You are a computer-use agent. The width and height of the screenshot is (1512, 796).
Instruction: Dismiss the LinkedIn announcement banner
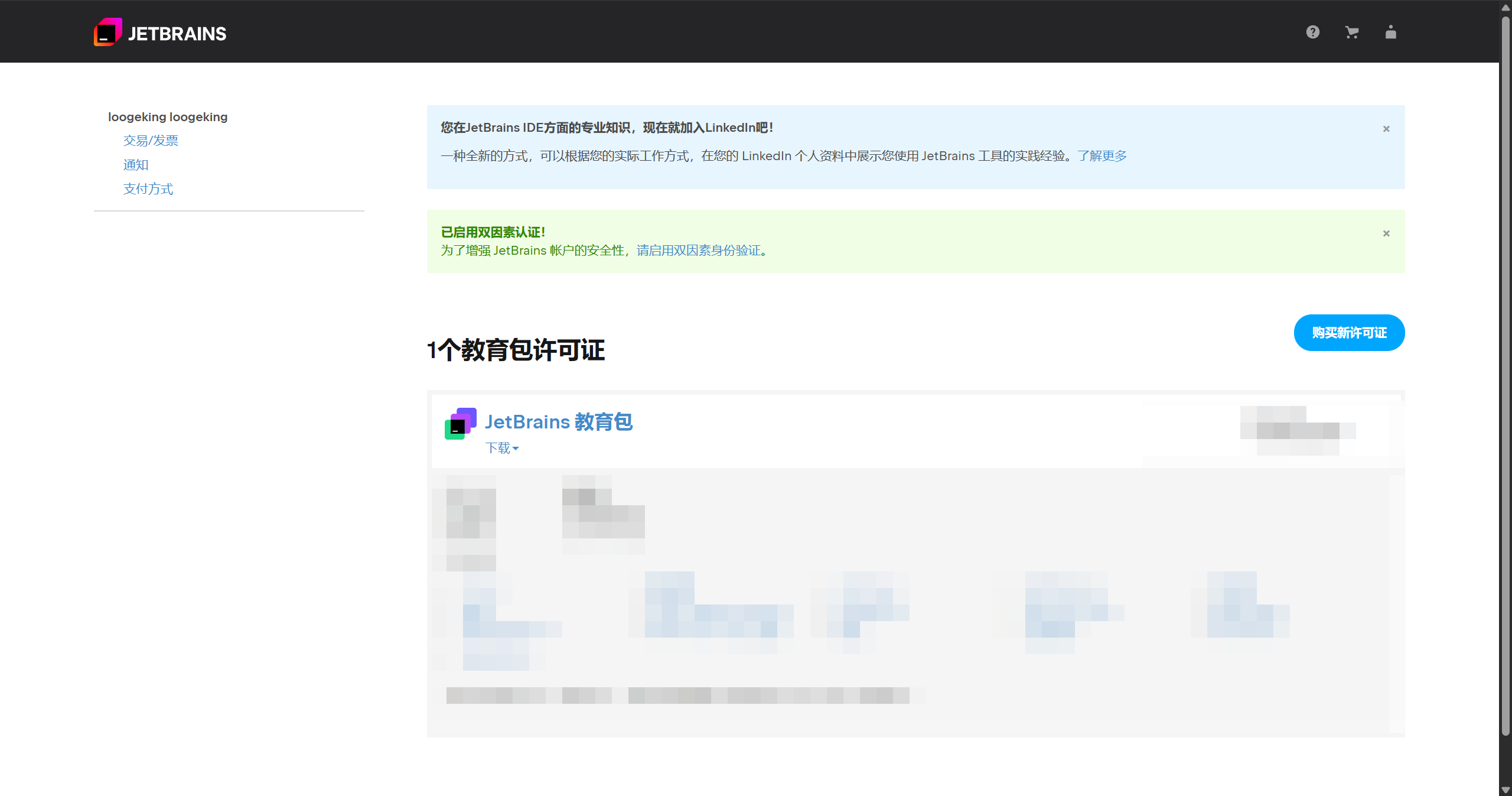click(1386, 129)
